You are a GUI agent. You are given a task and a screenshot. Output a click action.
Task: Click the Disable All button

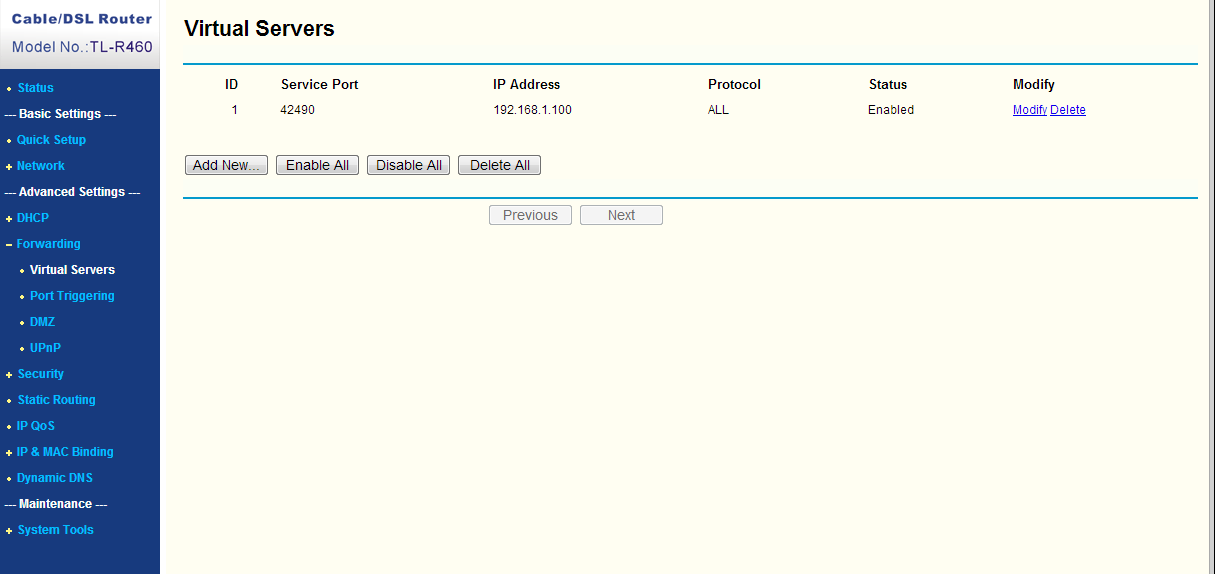[x=408, y=165]
